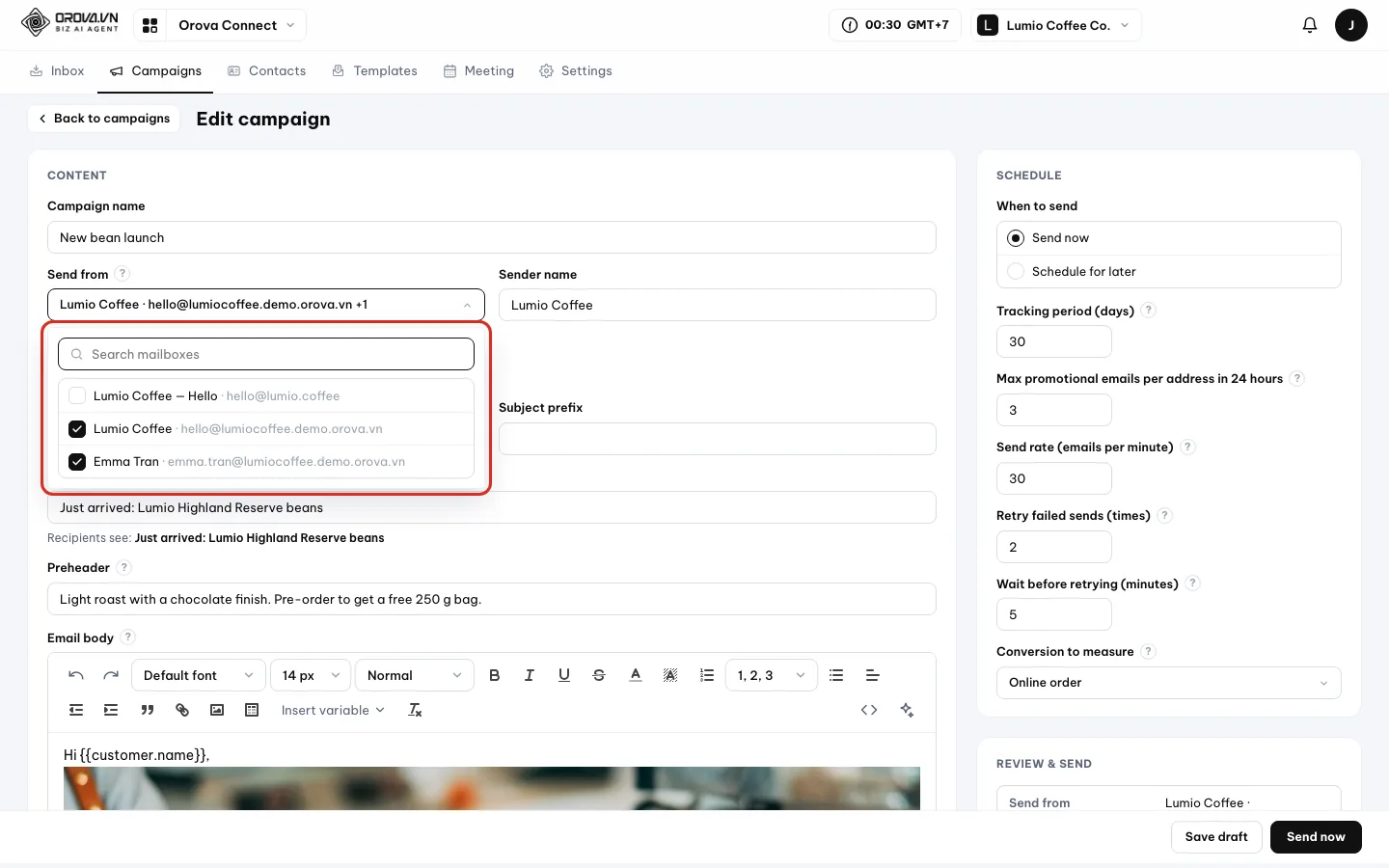
Task: Open the Meeting tab
Action: click(478, 71)
